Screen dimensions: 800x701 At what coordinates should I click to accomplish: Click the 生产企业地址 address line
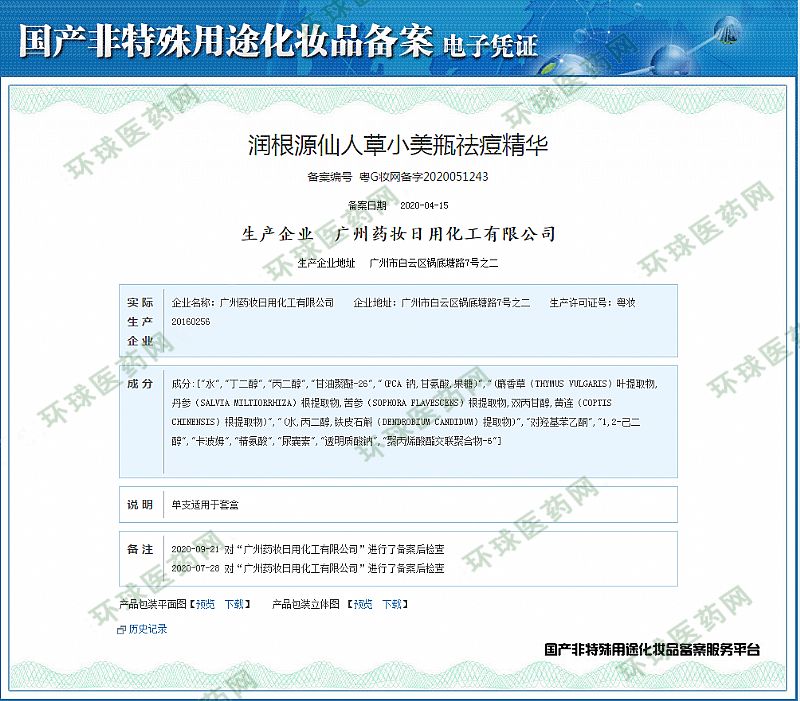tap(398, 263)
